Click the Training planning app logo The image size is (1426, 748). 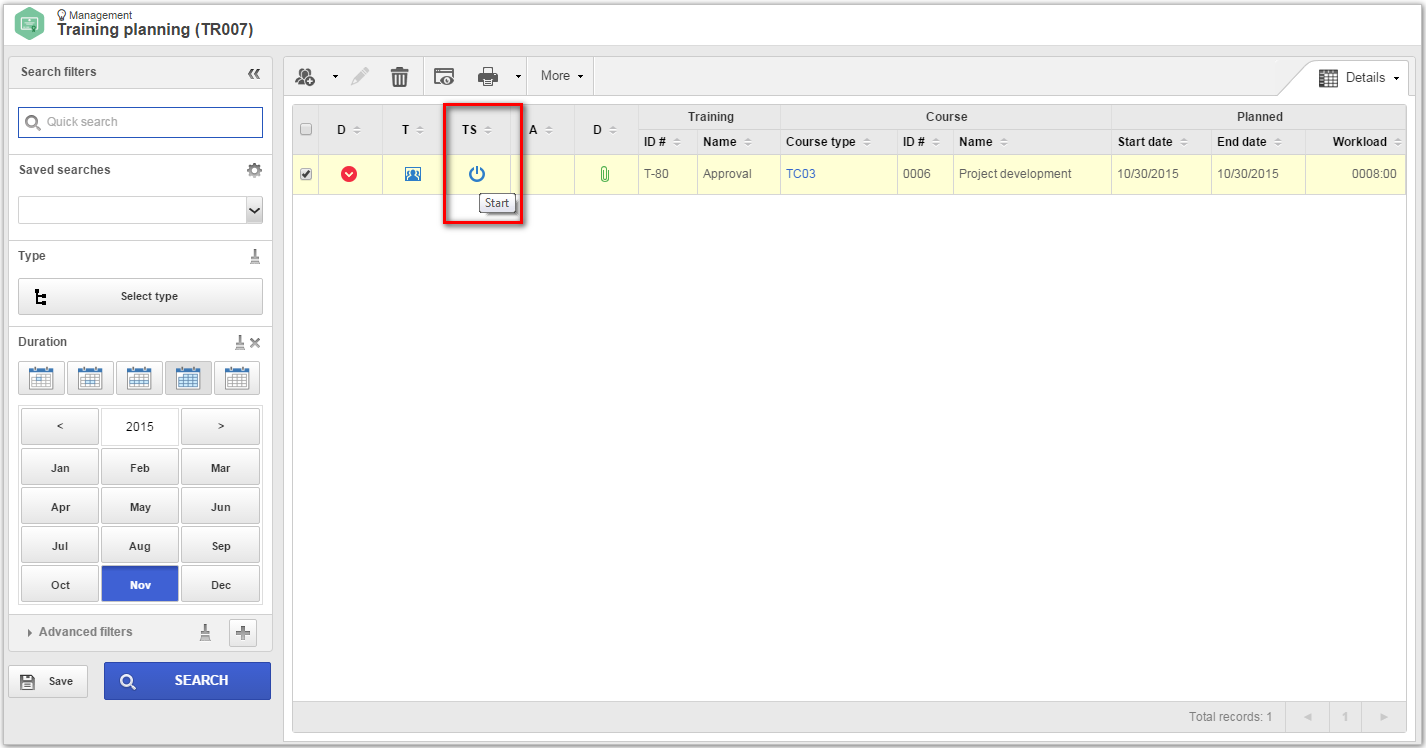[30, 23]
